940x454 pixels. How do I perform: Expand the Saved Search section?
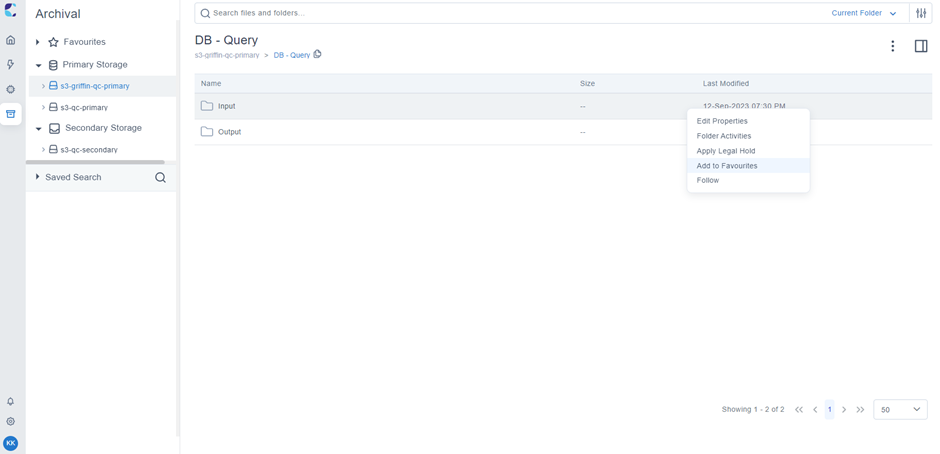tap(38, 177)
